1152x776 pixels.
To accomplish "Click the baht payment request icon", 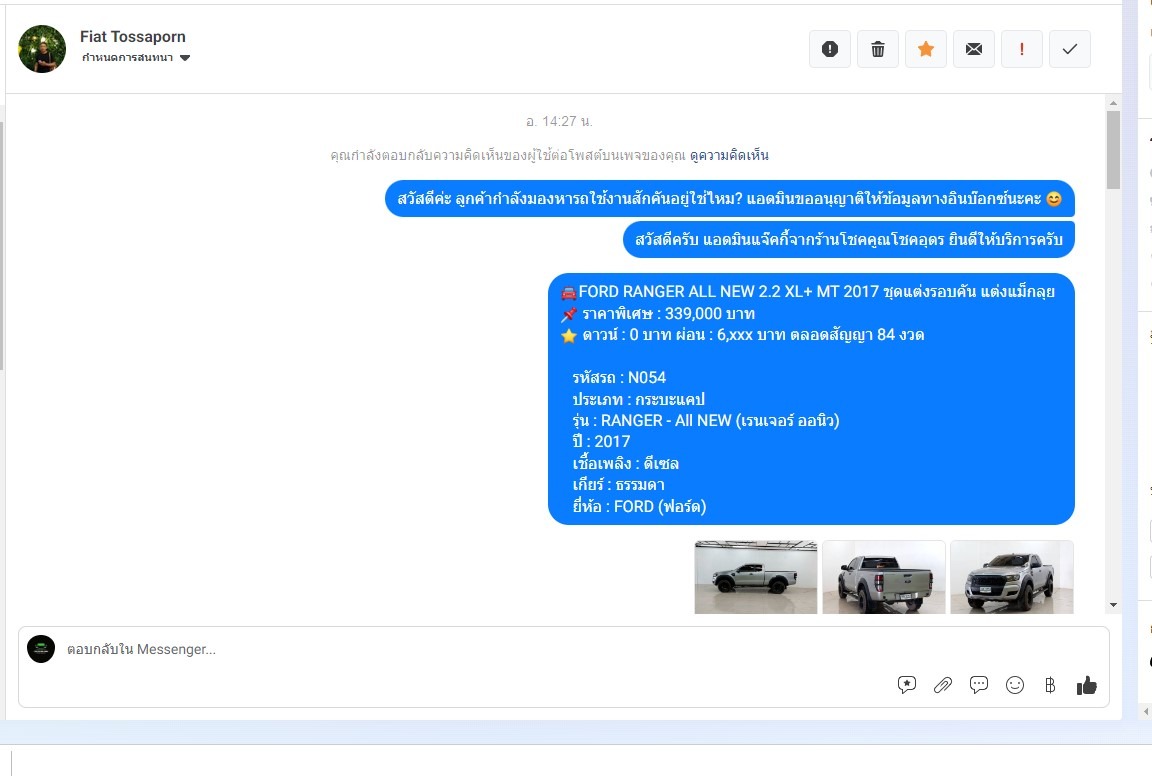I will (x=1050, y=685).
